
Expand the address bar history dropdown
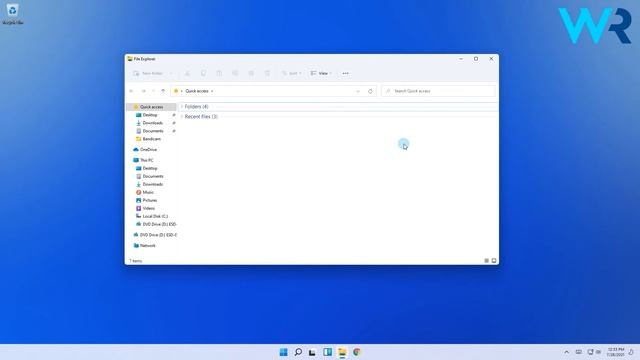click(358, 91)
